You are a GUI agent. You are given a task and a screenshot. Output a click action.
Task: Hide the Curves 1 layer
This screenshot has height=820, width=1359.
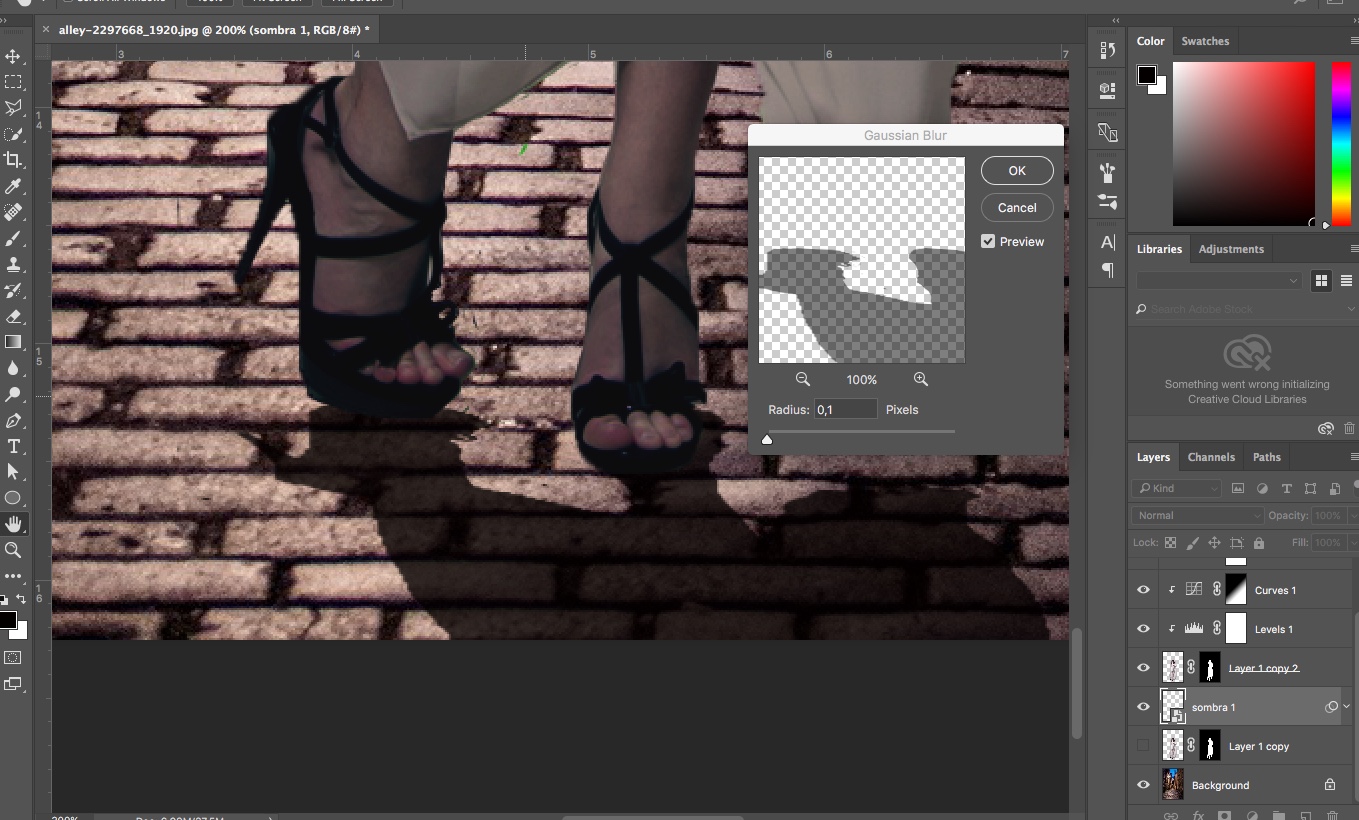pyautogui.click(x=1143, y=590)
